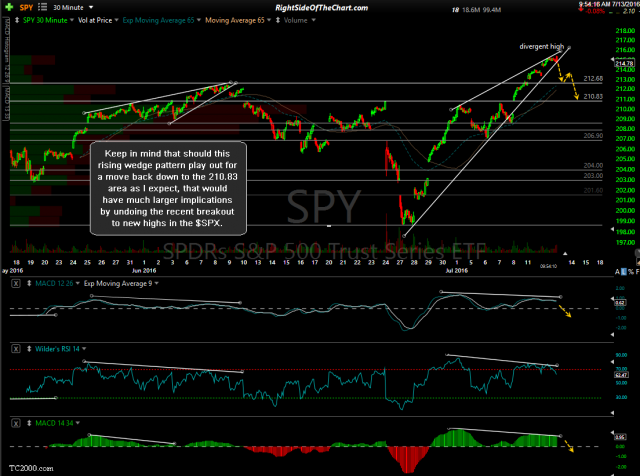Open the Wilder's RSI 14 dropdown
640x476 pixels.
point(84,349)
